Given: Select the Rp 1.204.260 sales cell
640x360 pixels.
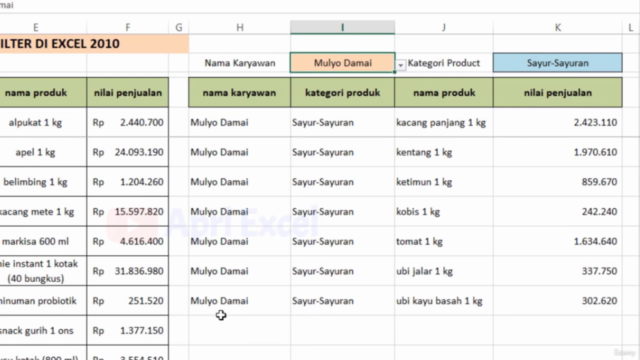Looking at the screenshot, I should [x=128, y=182].
